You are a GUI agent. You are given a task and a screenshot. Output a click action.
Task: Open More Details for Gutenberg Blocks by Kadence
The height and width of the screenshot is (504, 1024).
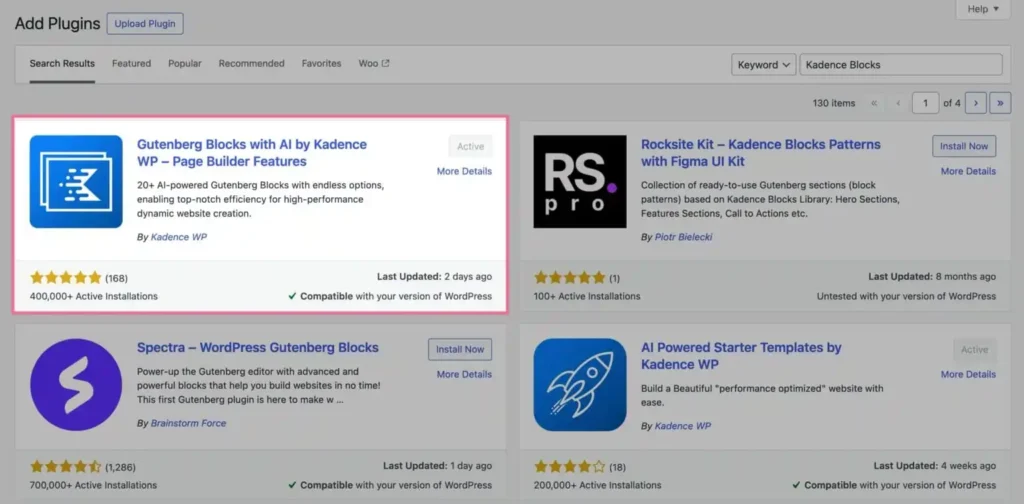[x=464, y=171]
